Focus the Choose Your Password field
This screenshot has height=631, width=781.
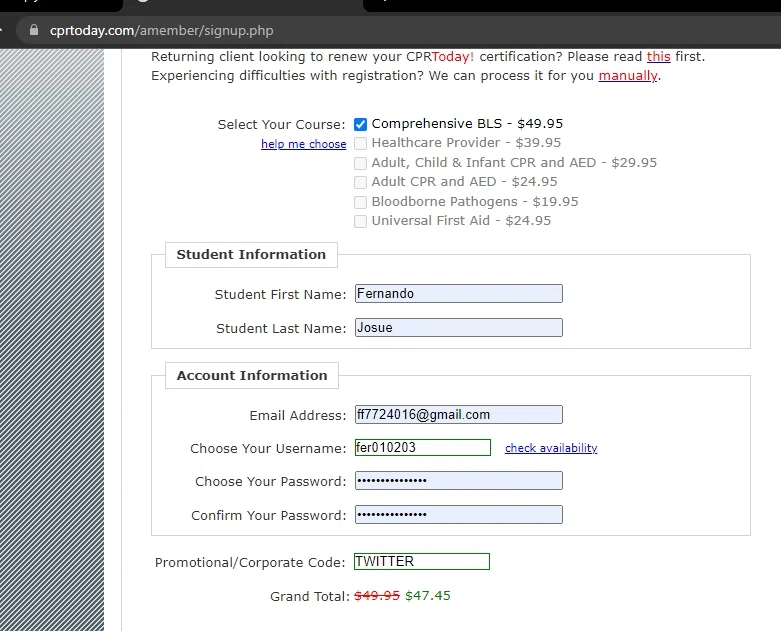(459, 481)
